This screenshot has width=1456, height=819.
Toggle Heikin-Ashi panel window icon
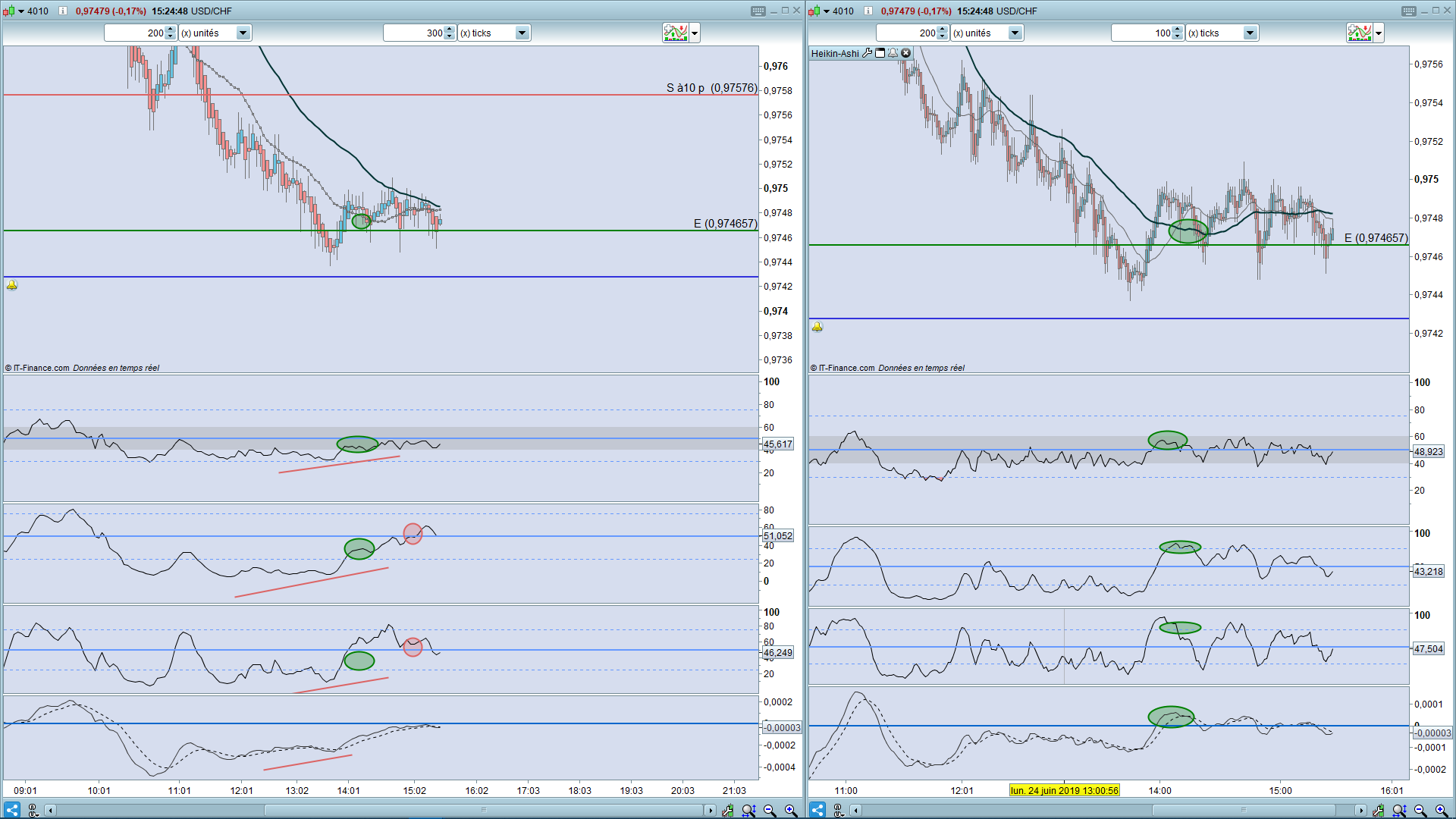[880, 53]
